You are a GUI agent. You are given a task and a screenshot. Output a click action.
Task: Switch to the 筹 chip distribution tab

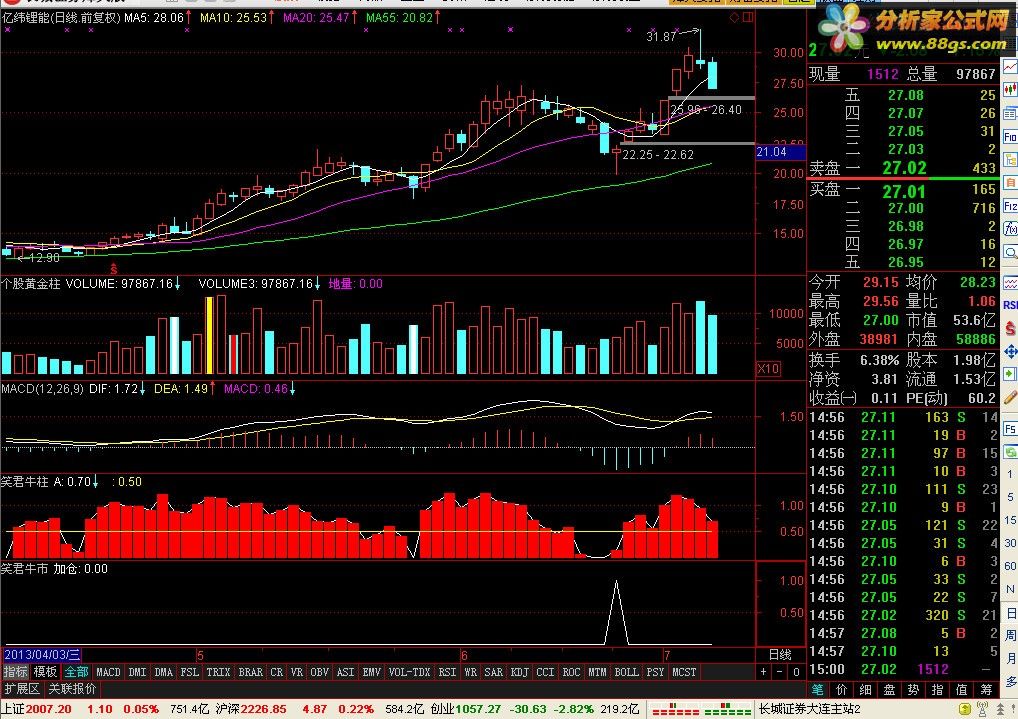click(986, 690)
